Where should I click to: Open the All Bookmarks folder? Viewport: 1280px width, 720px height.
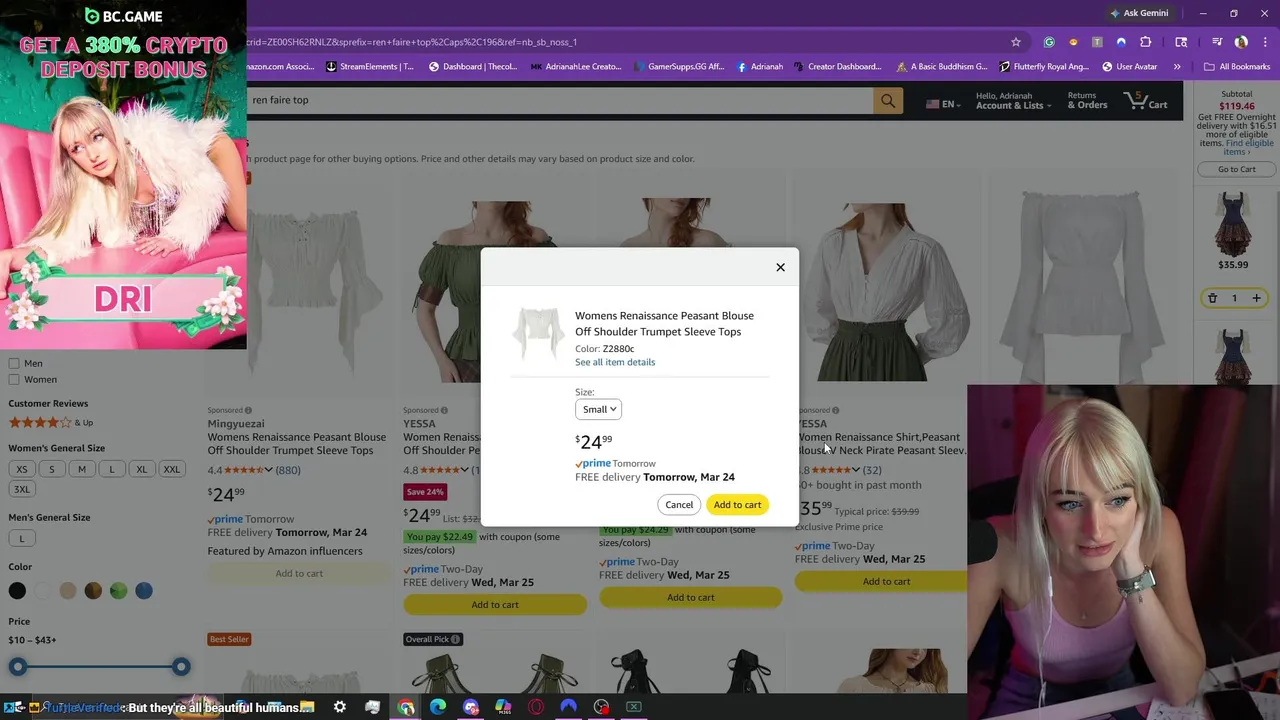point(1237,67)
